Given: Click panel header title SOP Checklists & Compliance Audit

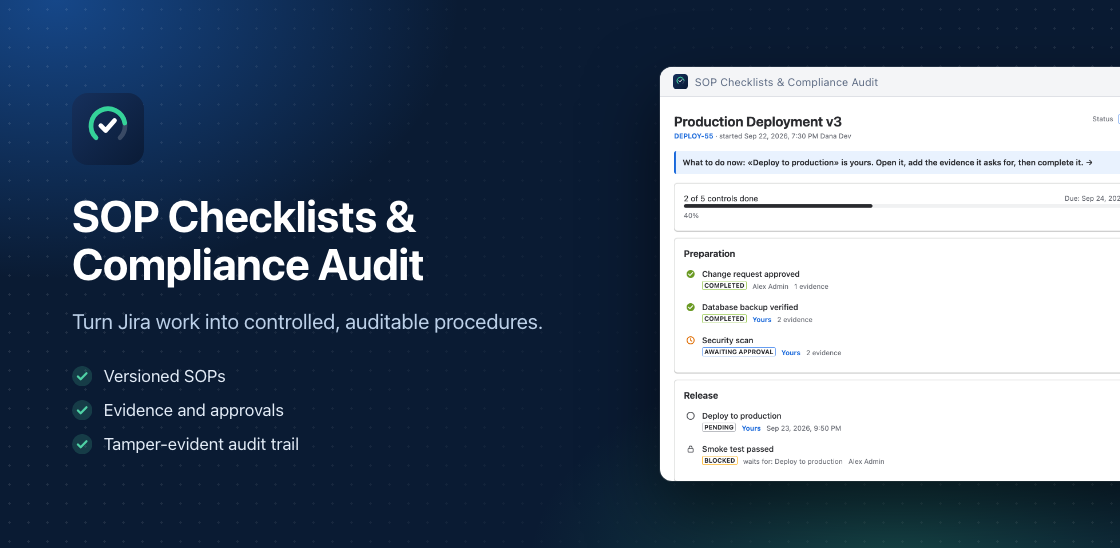Looking at the screenshot, I should pos(786,82).
